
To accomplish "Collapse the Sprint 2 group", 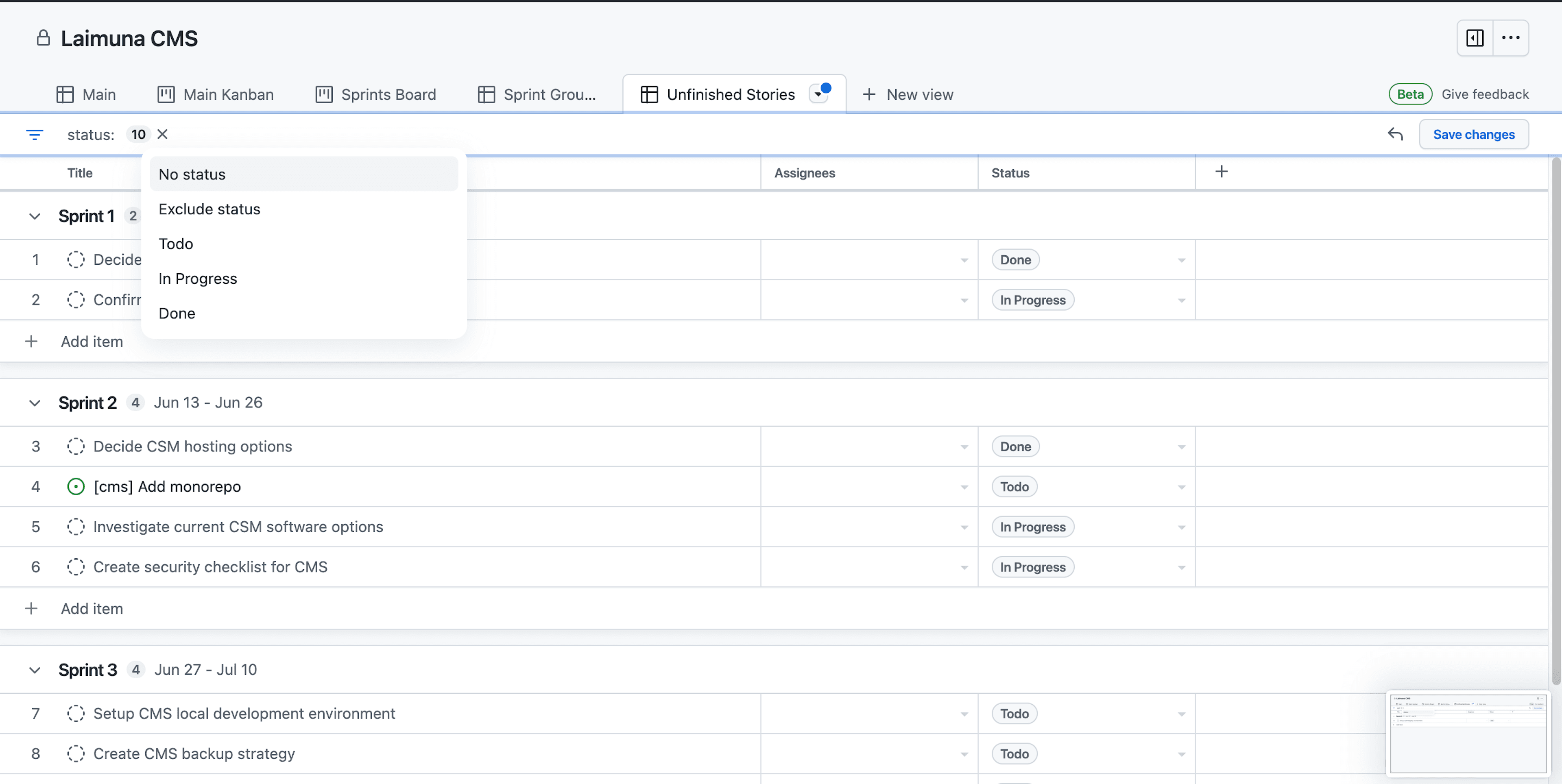I will point(35,403).
